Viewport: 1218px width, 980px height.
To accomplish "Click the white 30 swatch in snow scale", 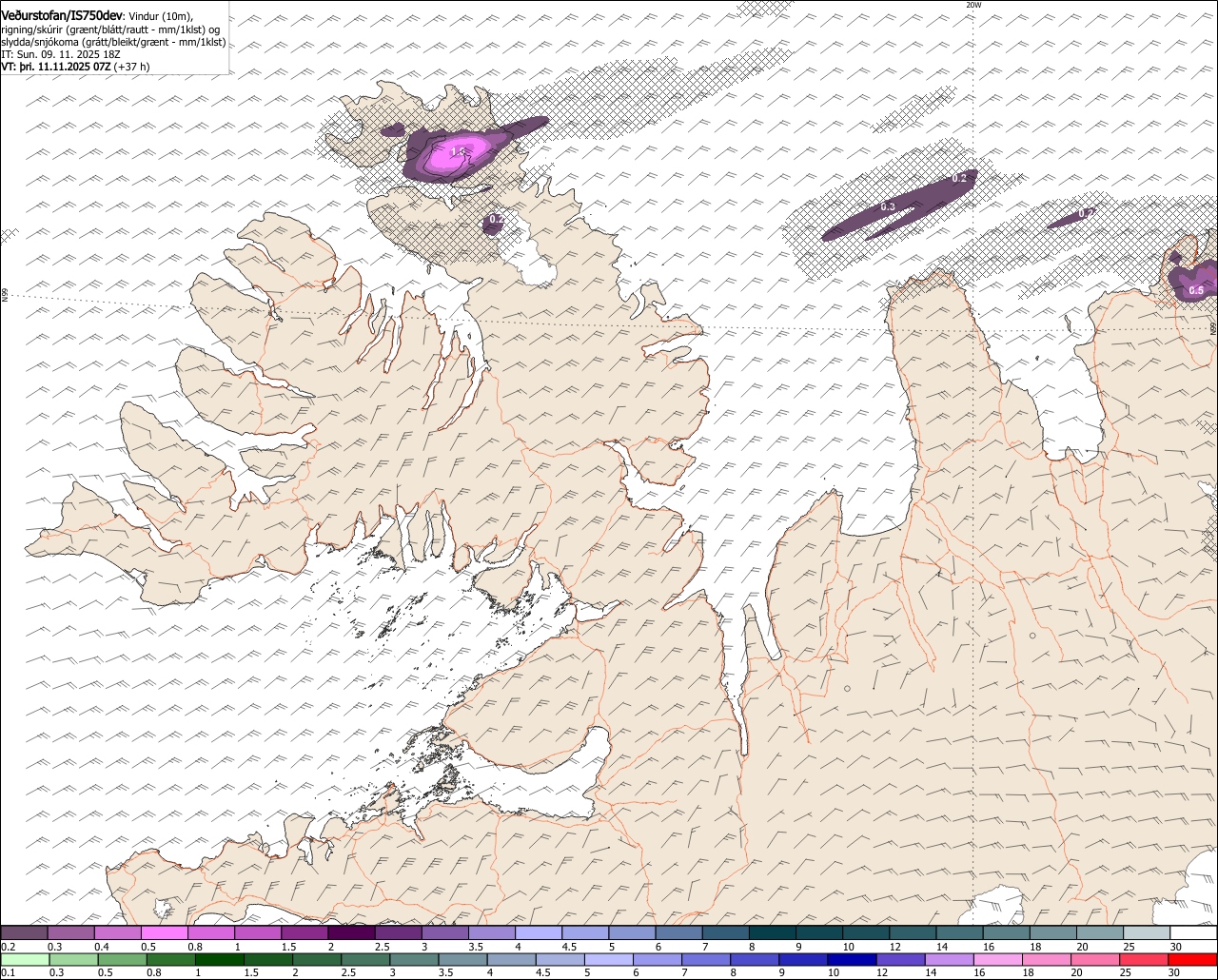I will tap(1193, 932).
